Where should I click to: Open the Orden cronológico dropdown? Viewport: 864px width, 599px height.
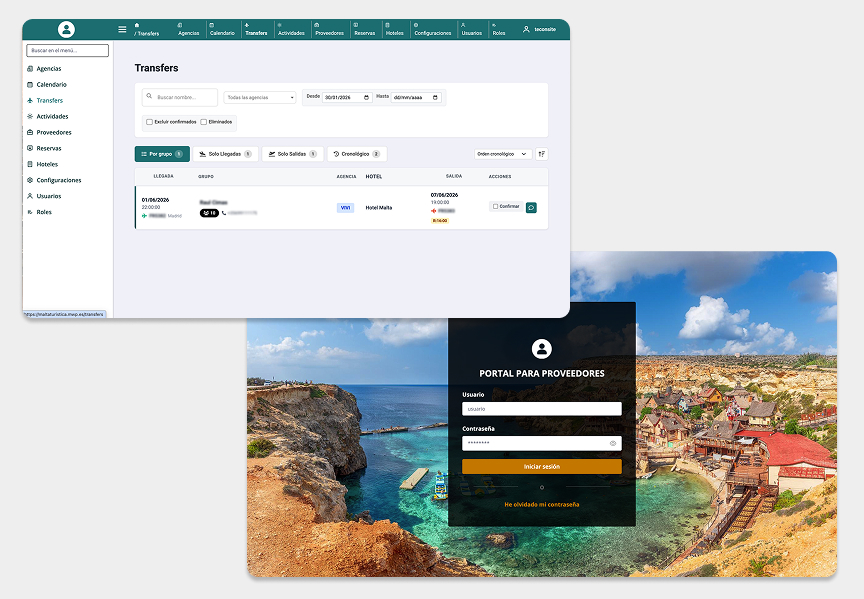[x=502, y=154]
